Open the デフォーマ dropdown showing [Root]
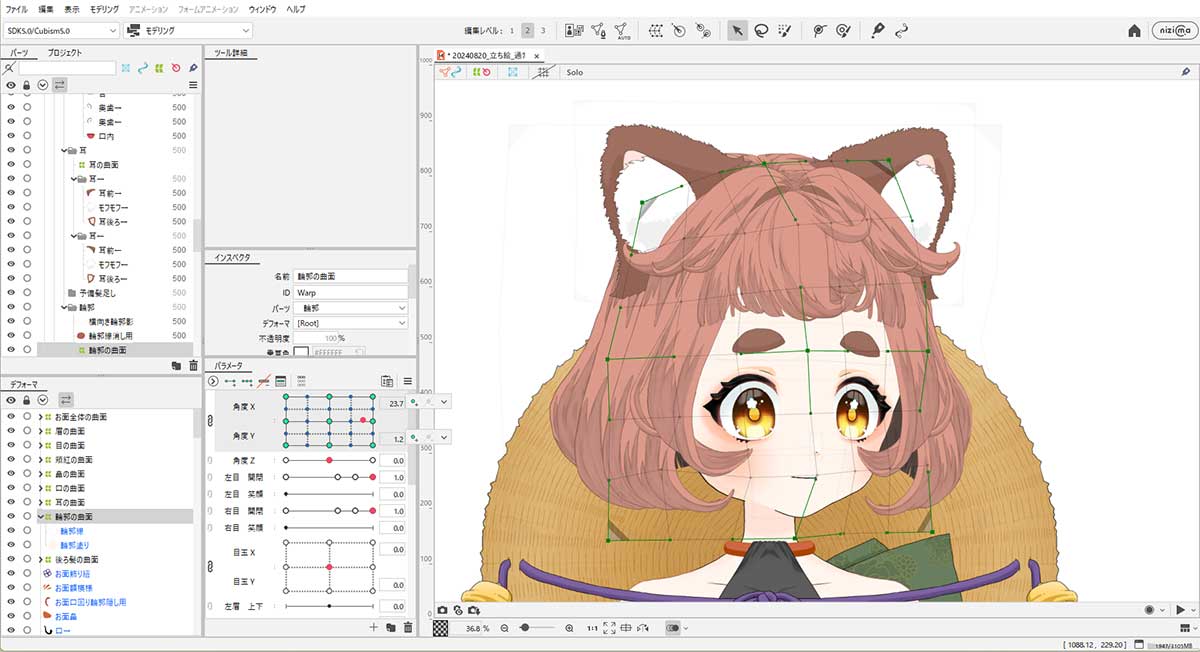Image resolution: width=1200 pixels, height=652 pixels. (352, 324)
